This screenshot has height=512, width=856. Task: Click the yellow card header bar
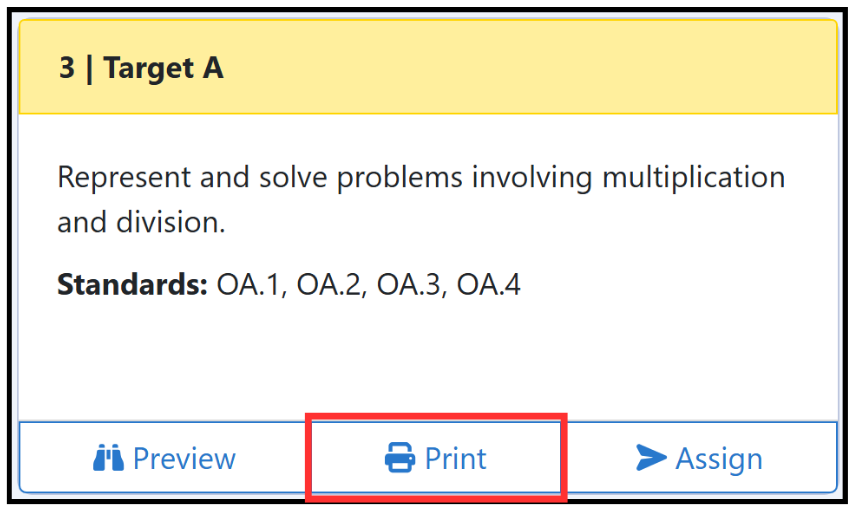point(428,67)
